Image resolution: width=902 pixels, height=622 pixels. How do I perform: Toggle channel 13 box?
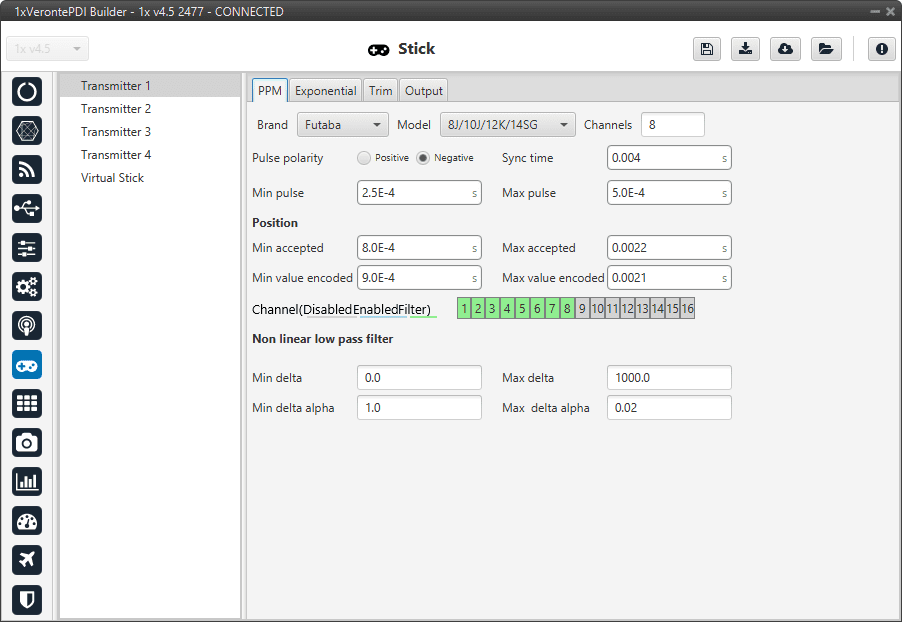click(x=642, y=308)
